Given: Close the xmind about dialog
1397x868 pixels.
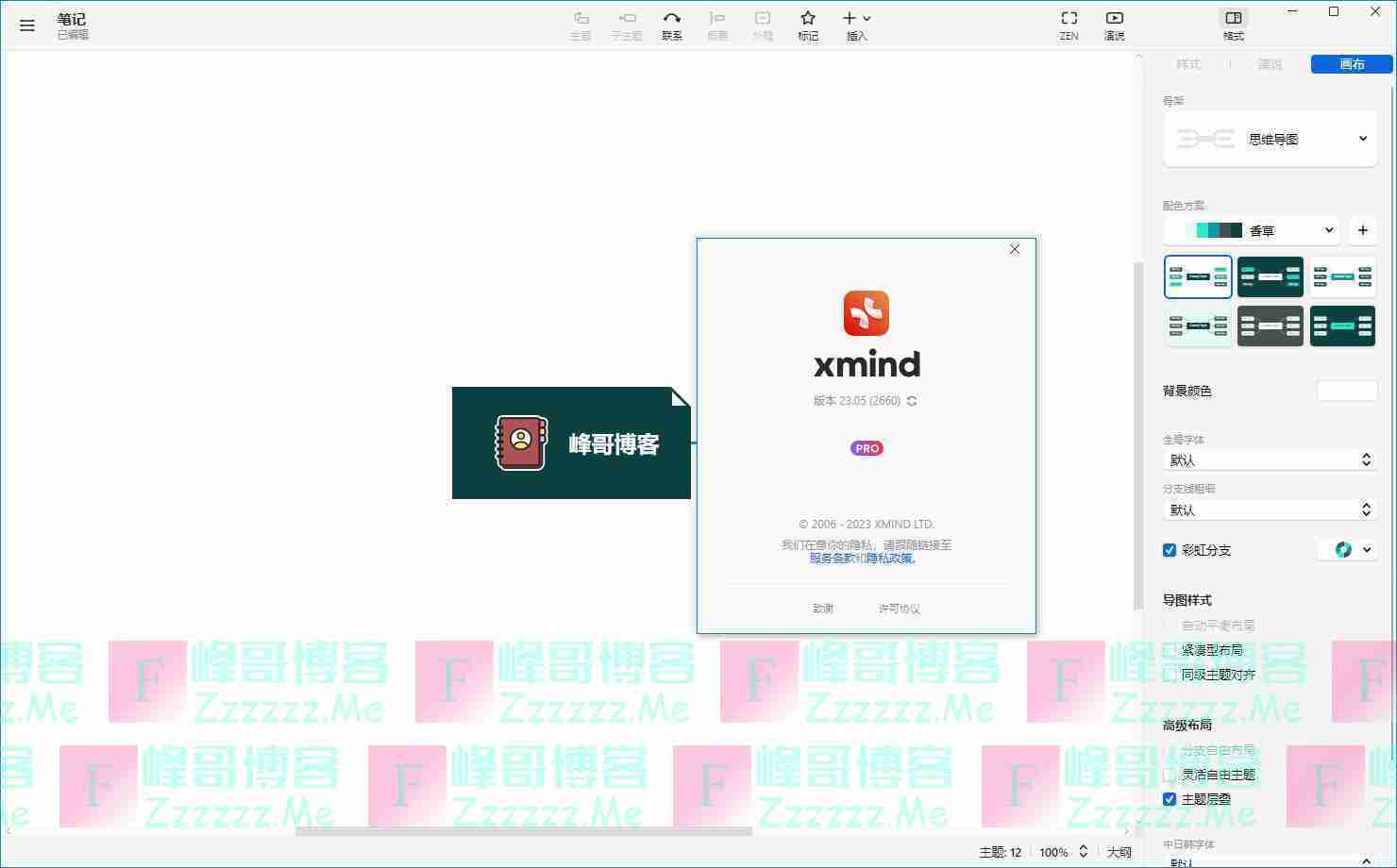Looking at the screenshot, I should (1015, 249).
